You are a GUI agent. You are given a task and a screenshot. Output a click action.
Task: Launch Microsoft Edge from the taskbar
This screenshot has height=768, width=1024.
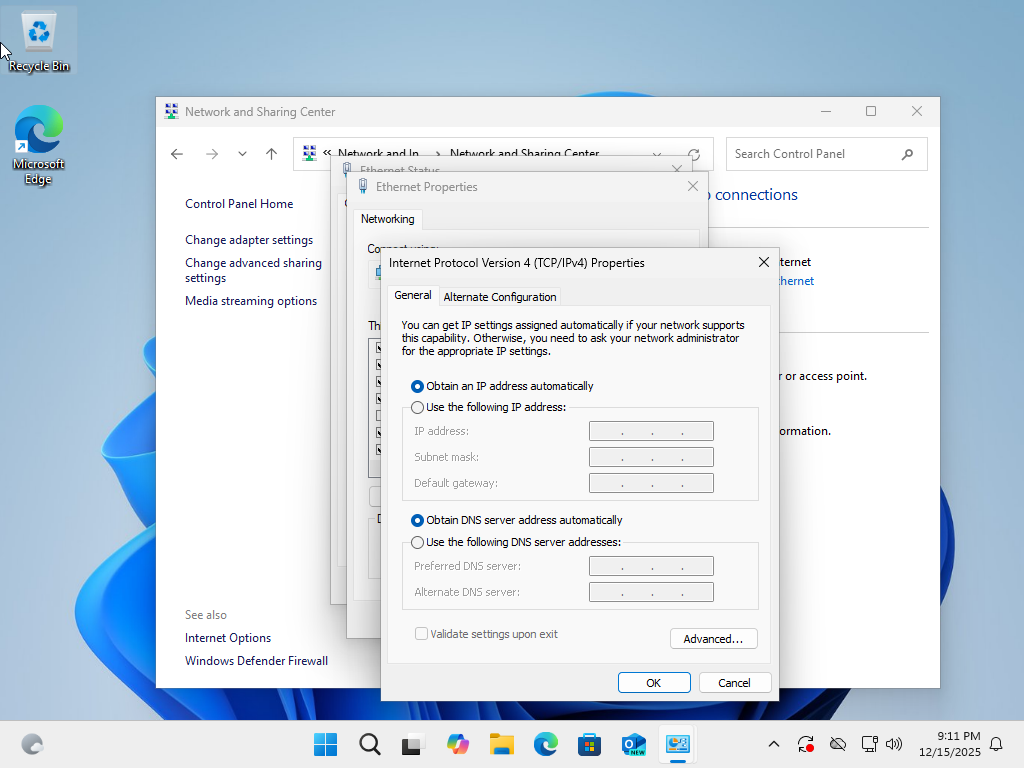545,744
